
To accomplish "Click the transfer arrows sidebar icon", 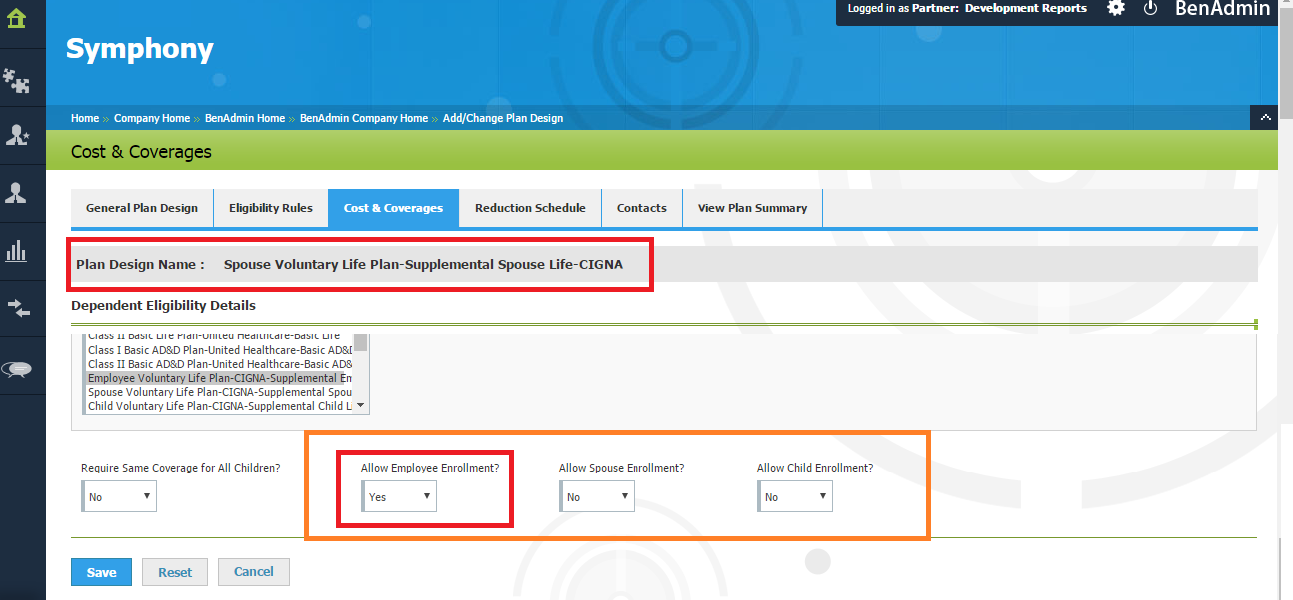I will click(x=18, y=309).
